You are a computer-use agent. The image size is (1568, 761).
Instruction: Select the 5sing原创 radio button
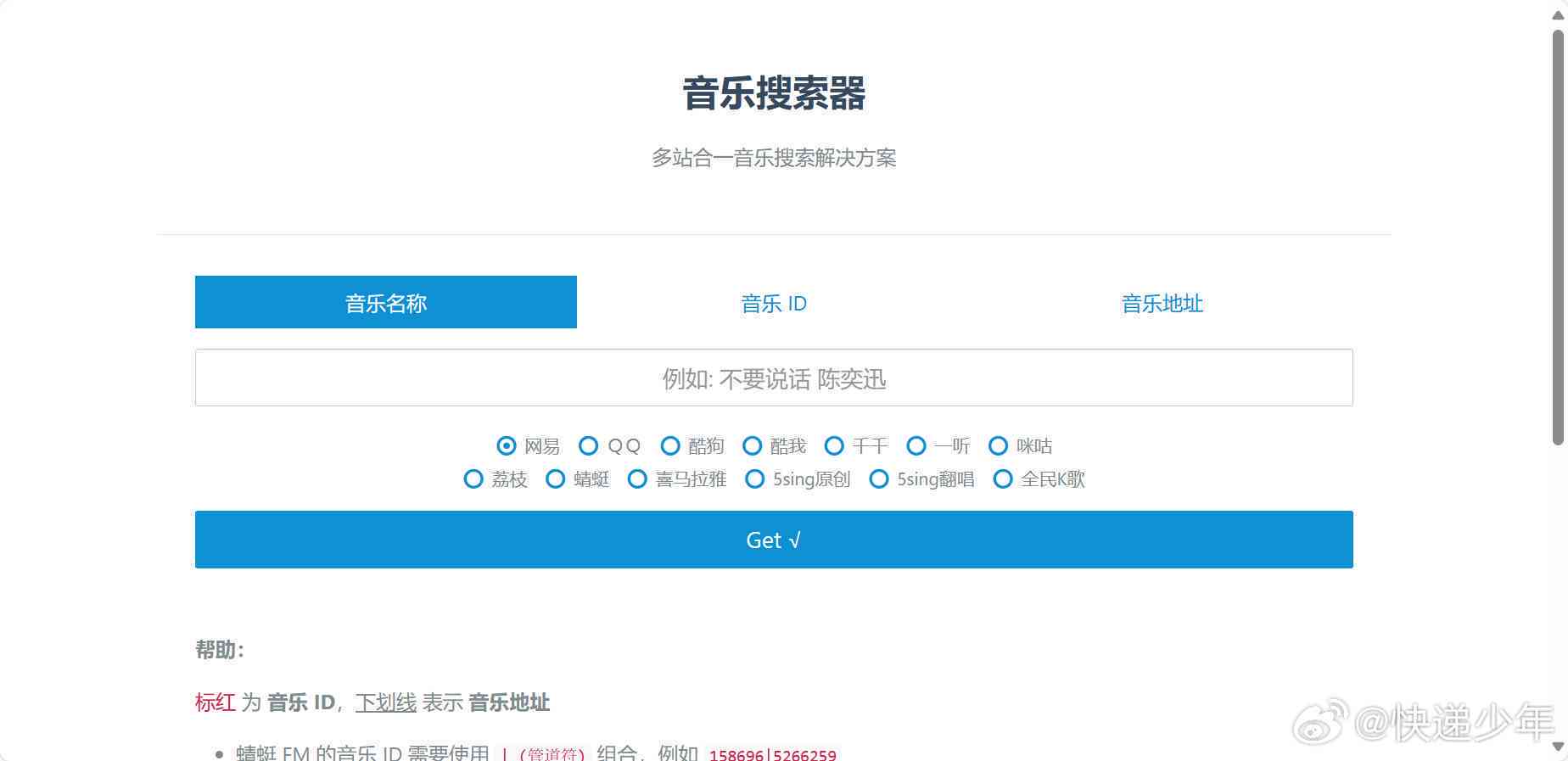click(754, 479)
